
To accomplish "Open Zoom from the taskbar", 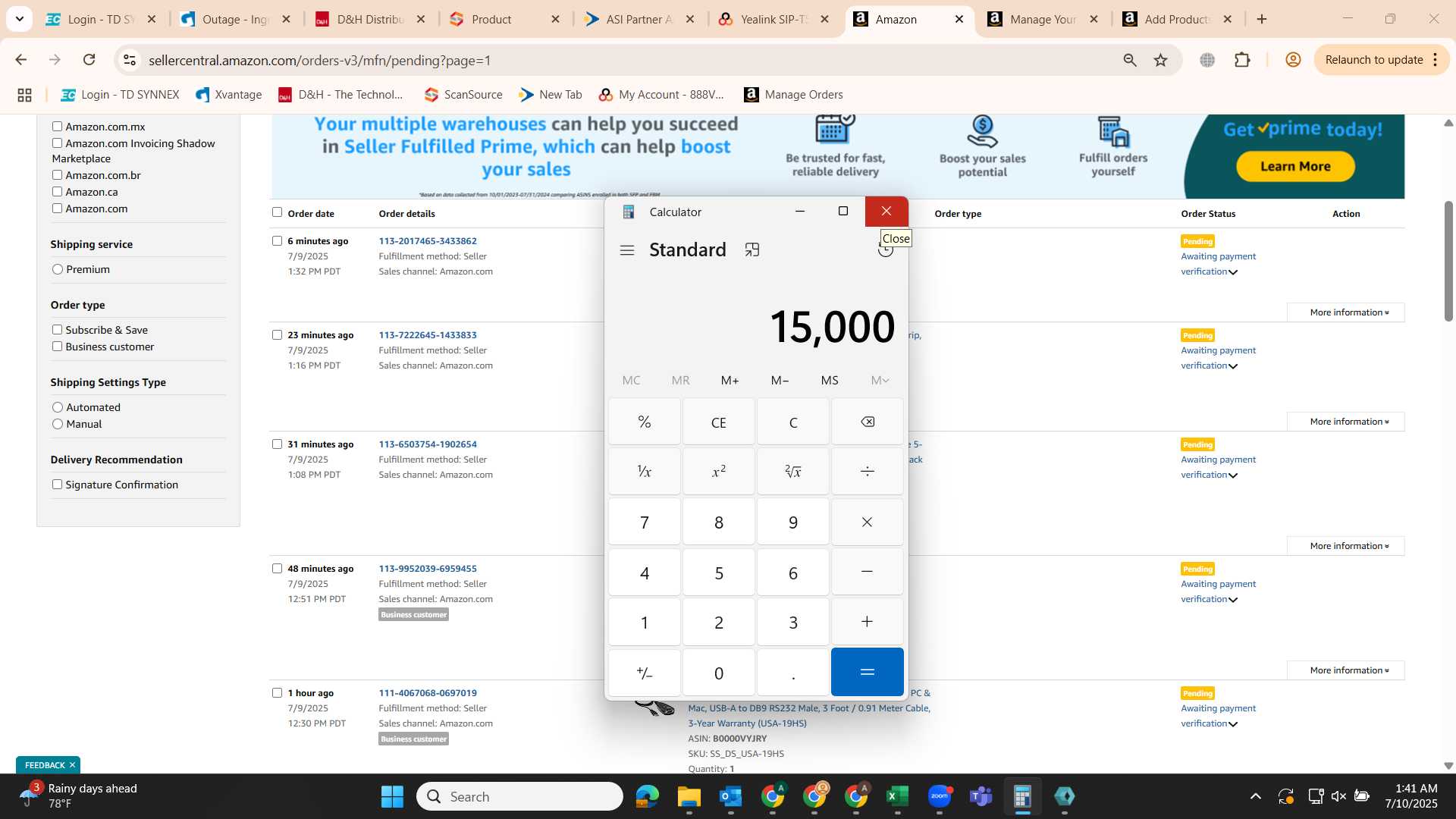I will tap(939, 796).
